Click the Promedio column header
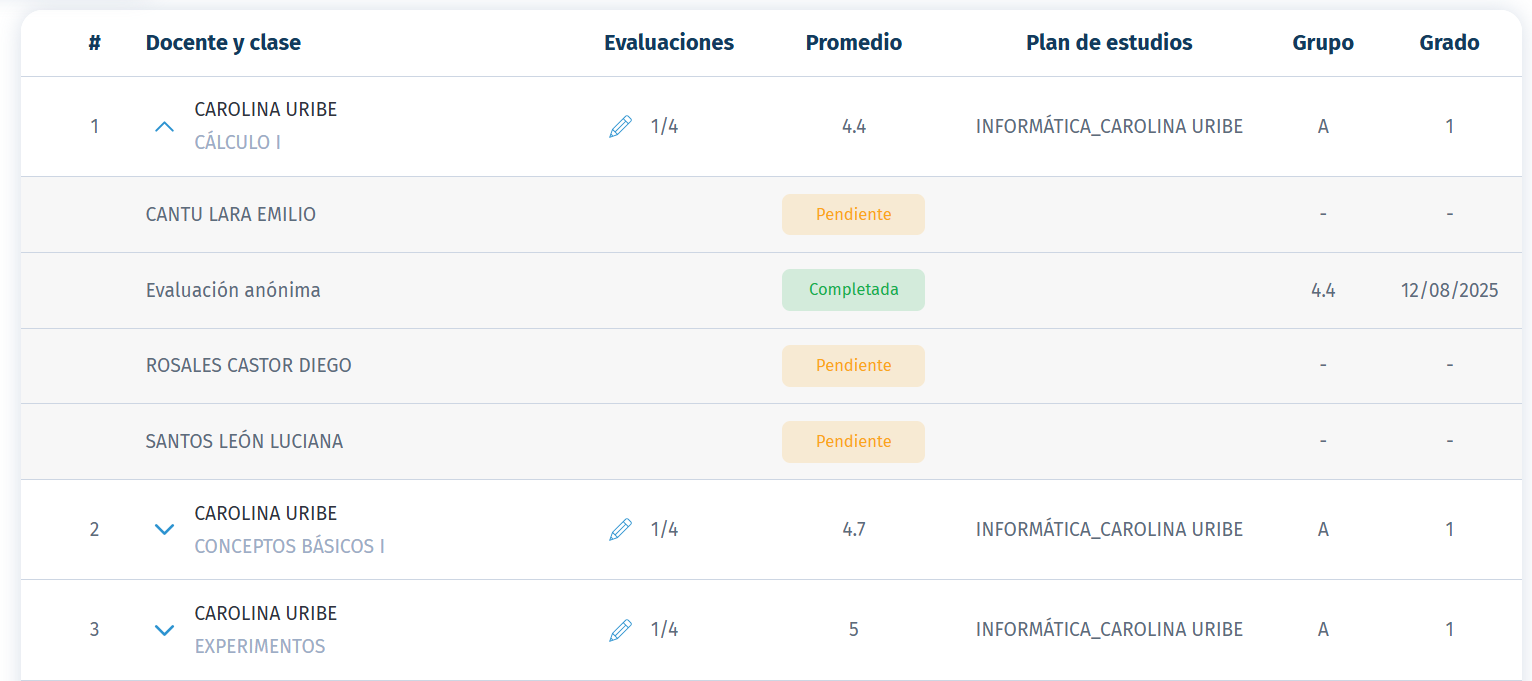Screen dimensions: 1532x681 853,43
